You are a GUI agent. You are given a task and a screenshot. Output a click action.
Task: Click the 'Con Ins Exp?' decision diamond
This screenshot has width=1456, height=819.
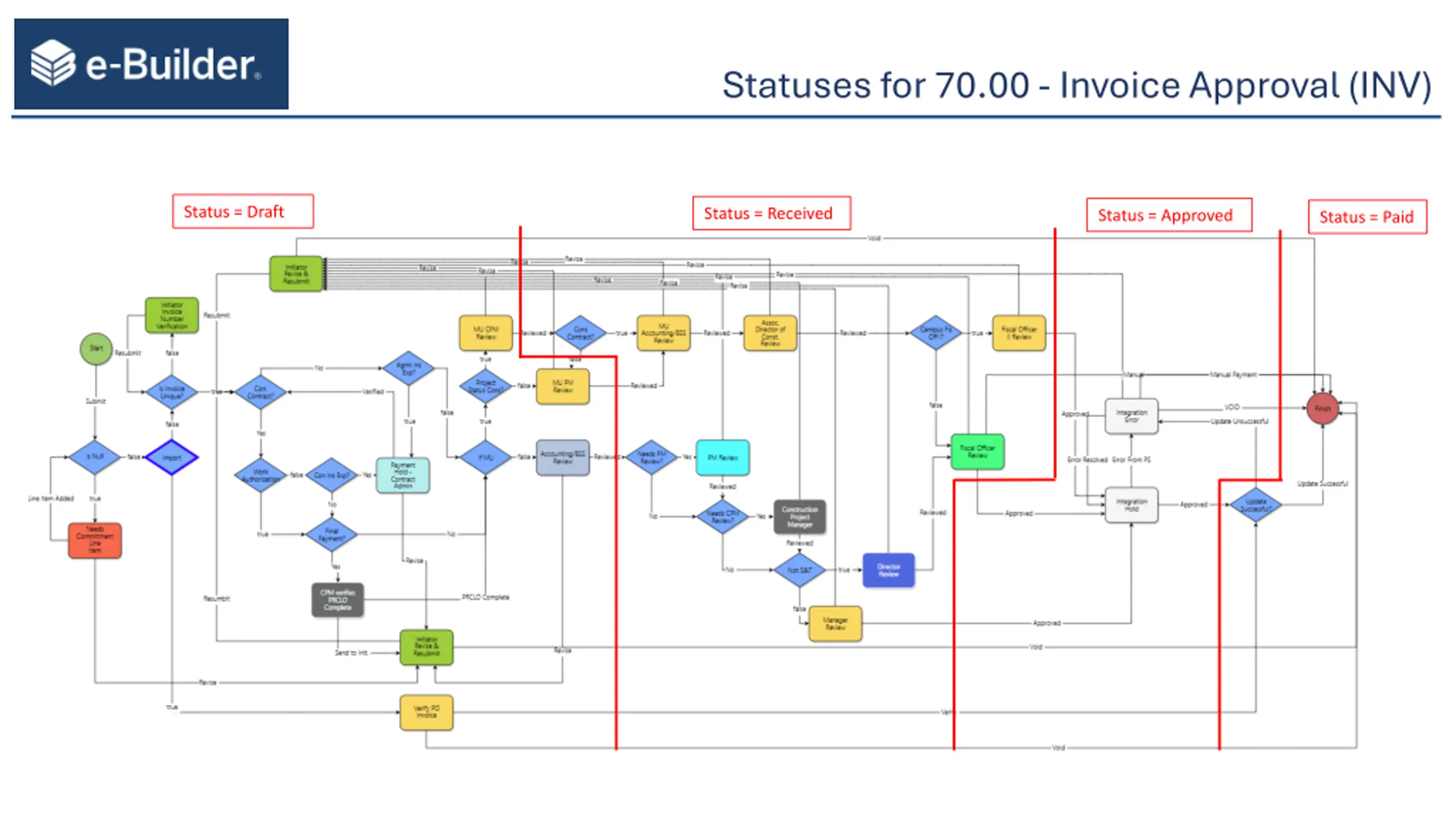(x=332, y=475)
